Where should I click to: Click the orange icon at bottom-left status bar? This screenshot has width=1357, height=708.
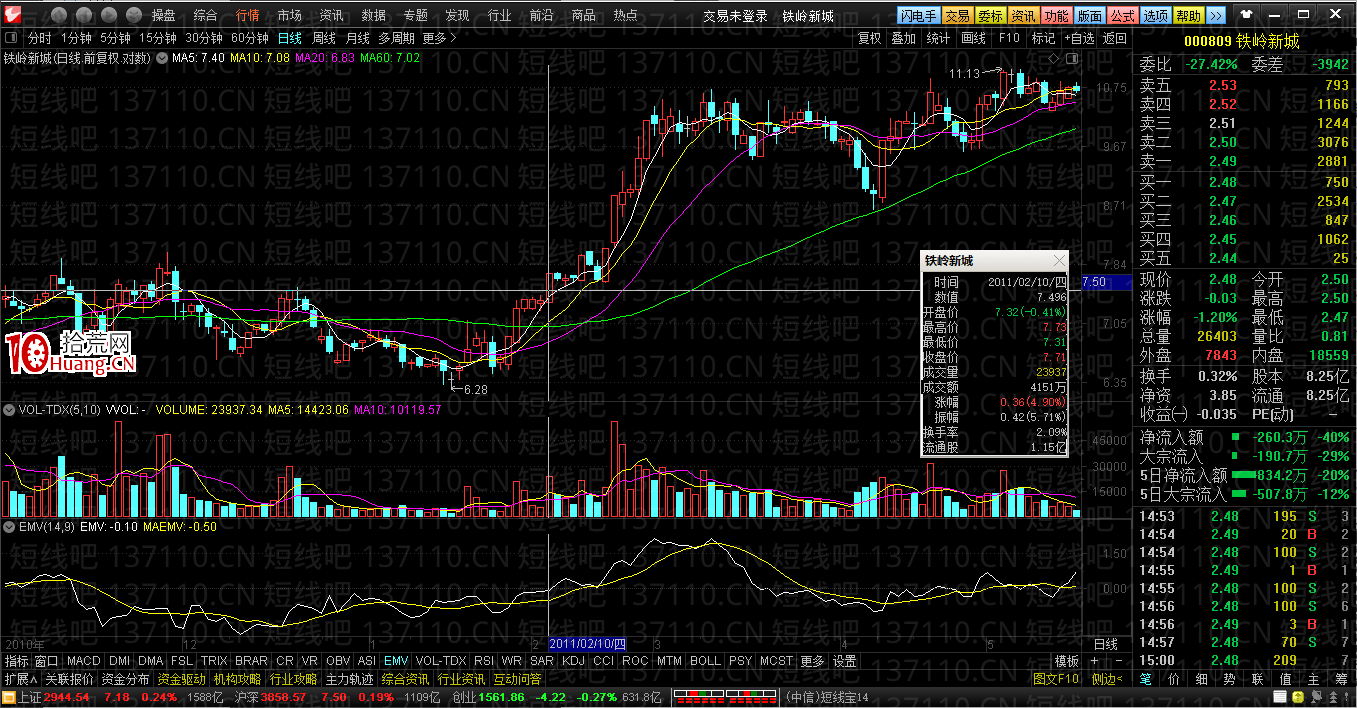pos(9,697)
